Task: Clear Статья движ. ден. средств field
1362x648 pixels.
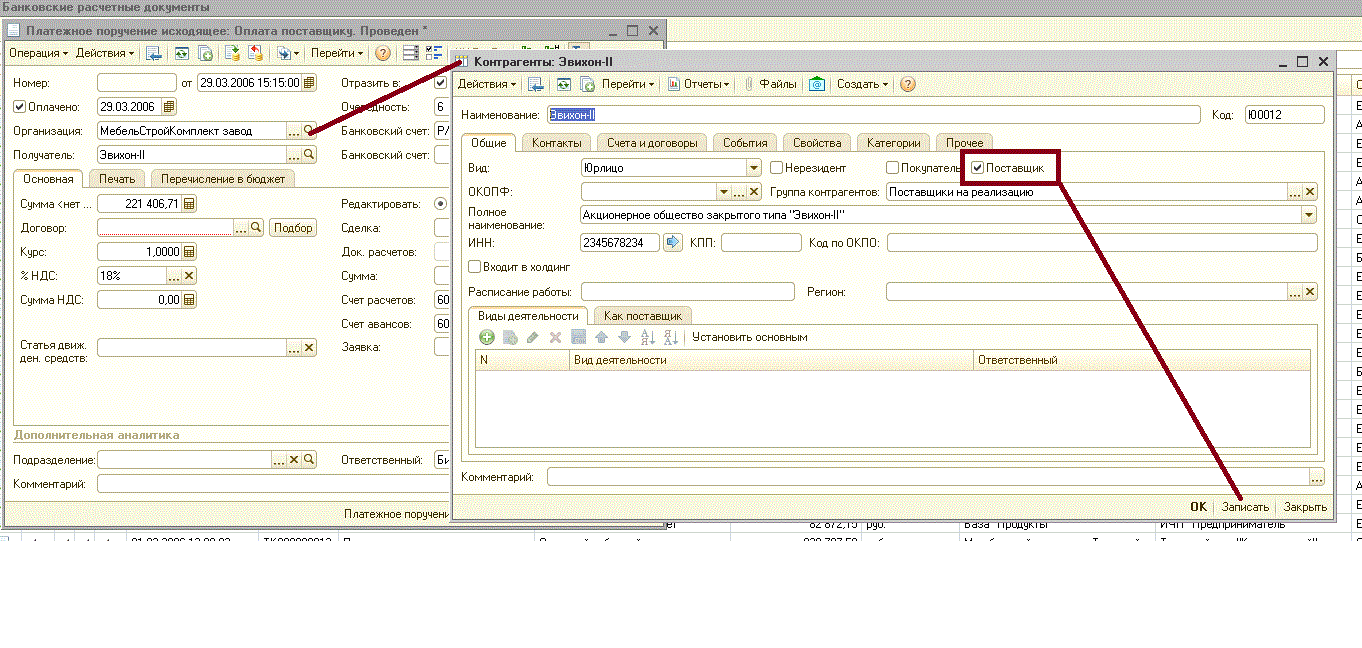Action: click(309, 348)
